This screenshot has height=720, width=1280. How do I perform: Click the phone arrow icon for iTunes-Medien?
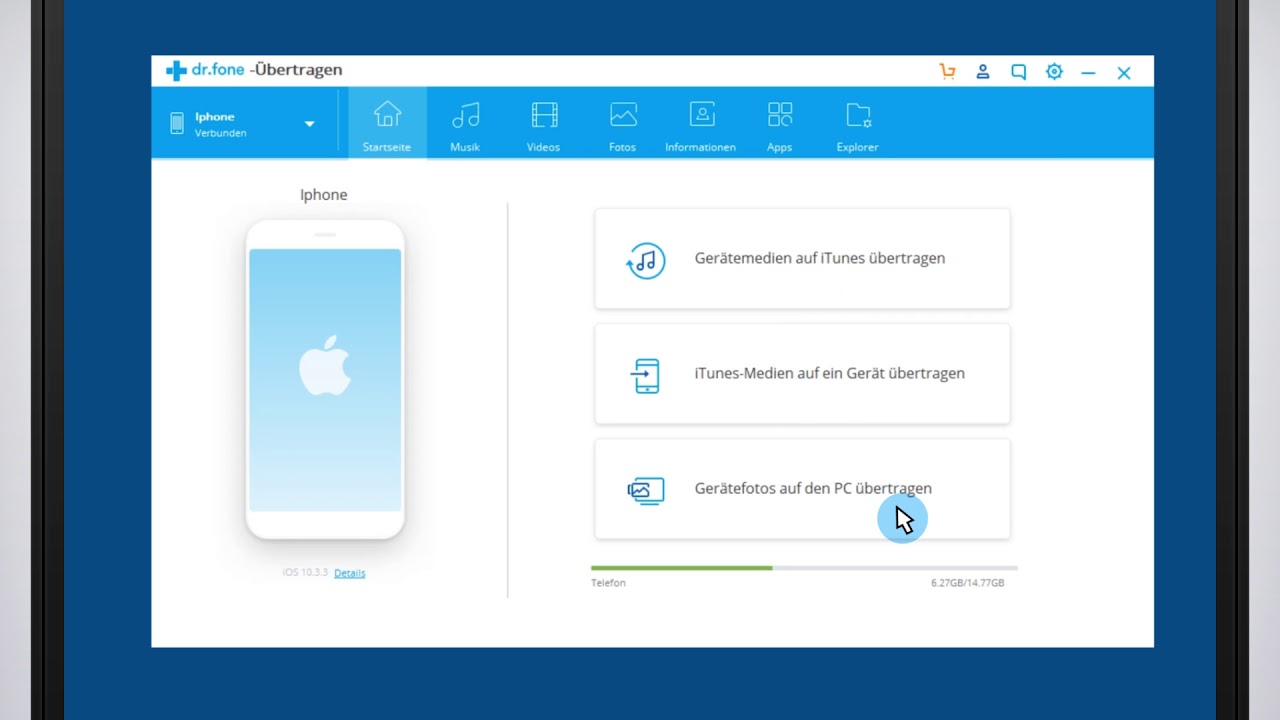(646, 375)
